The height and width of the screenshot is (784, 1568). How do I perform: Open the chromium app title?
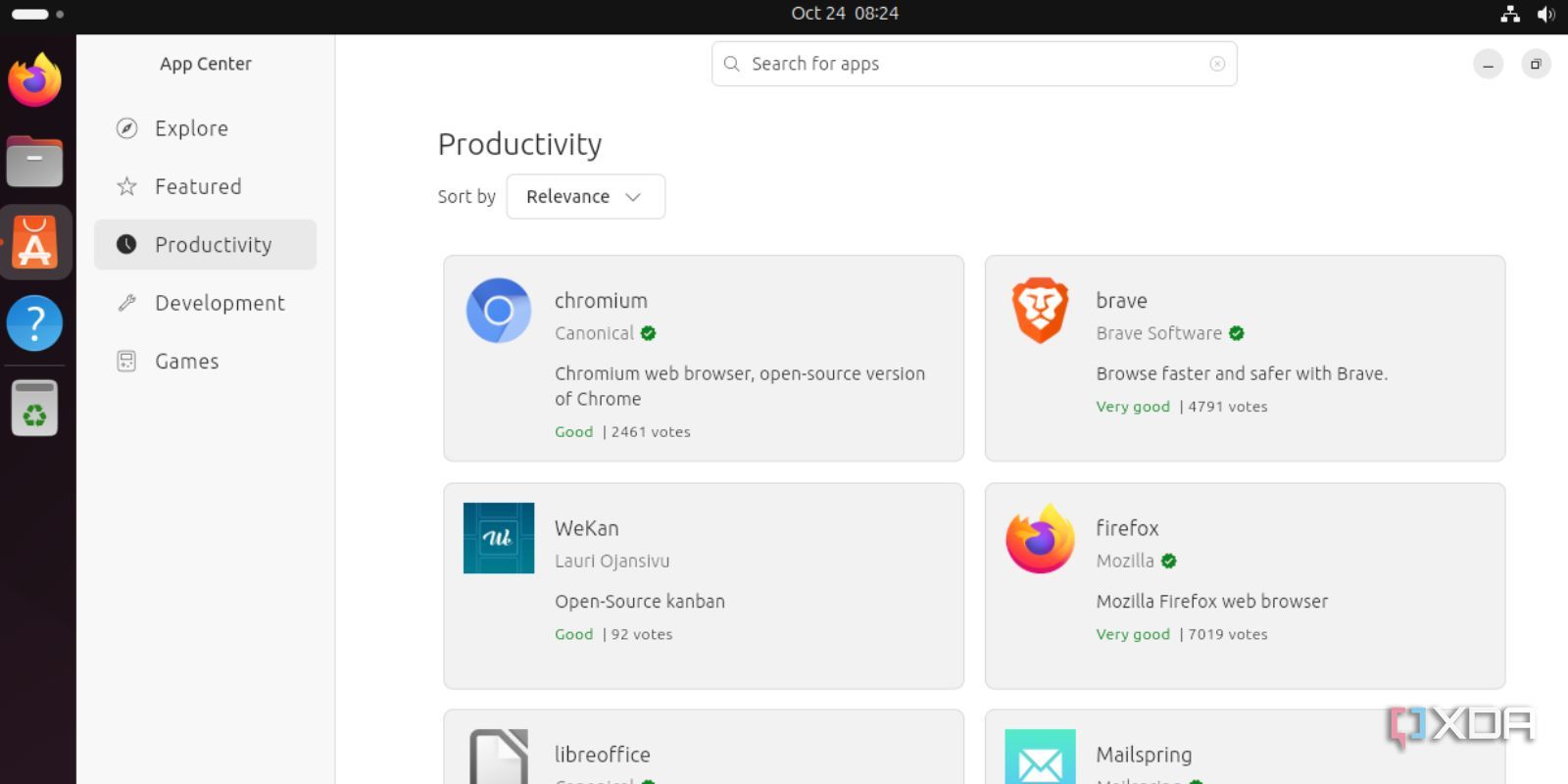click(601, 301)
